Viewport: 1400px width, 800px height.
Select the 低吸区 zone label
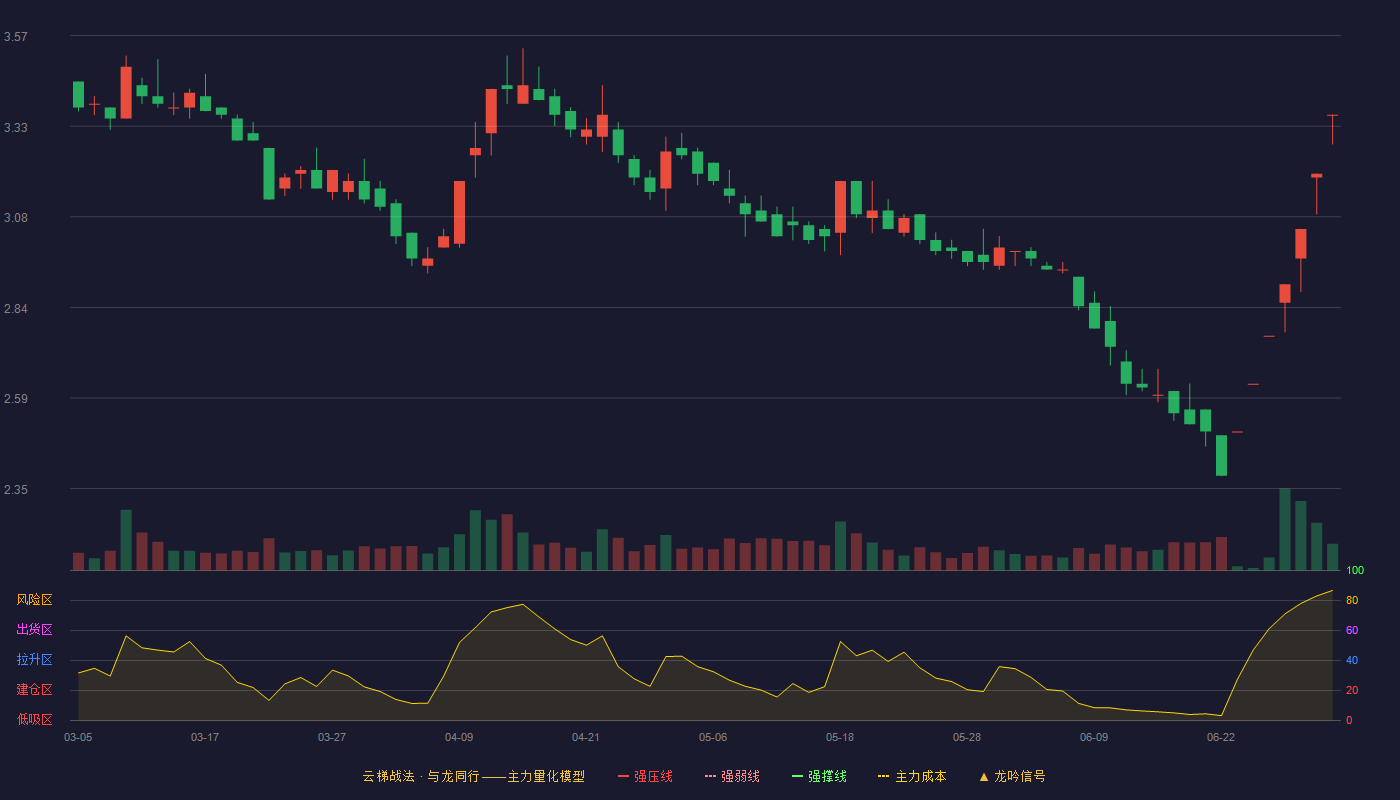(34, 719)
